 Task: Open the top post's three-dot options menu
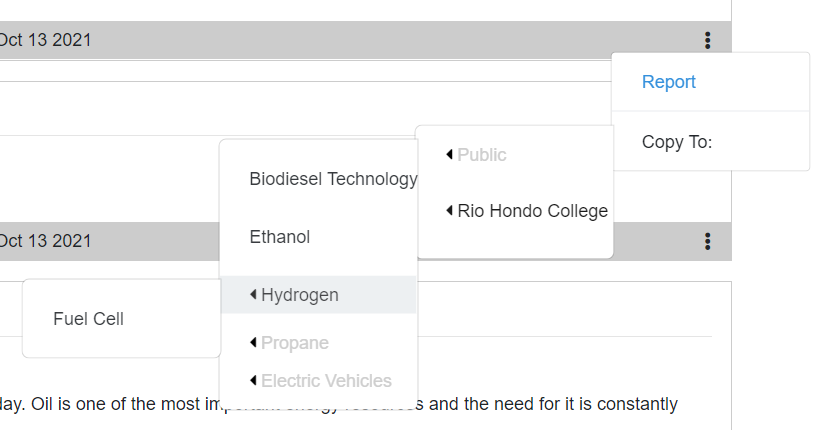click(707, 40)
